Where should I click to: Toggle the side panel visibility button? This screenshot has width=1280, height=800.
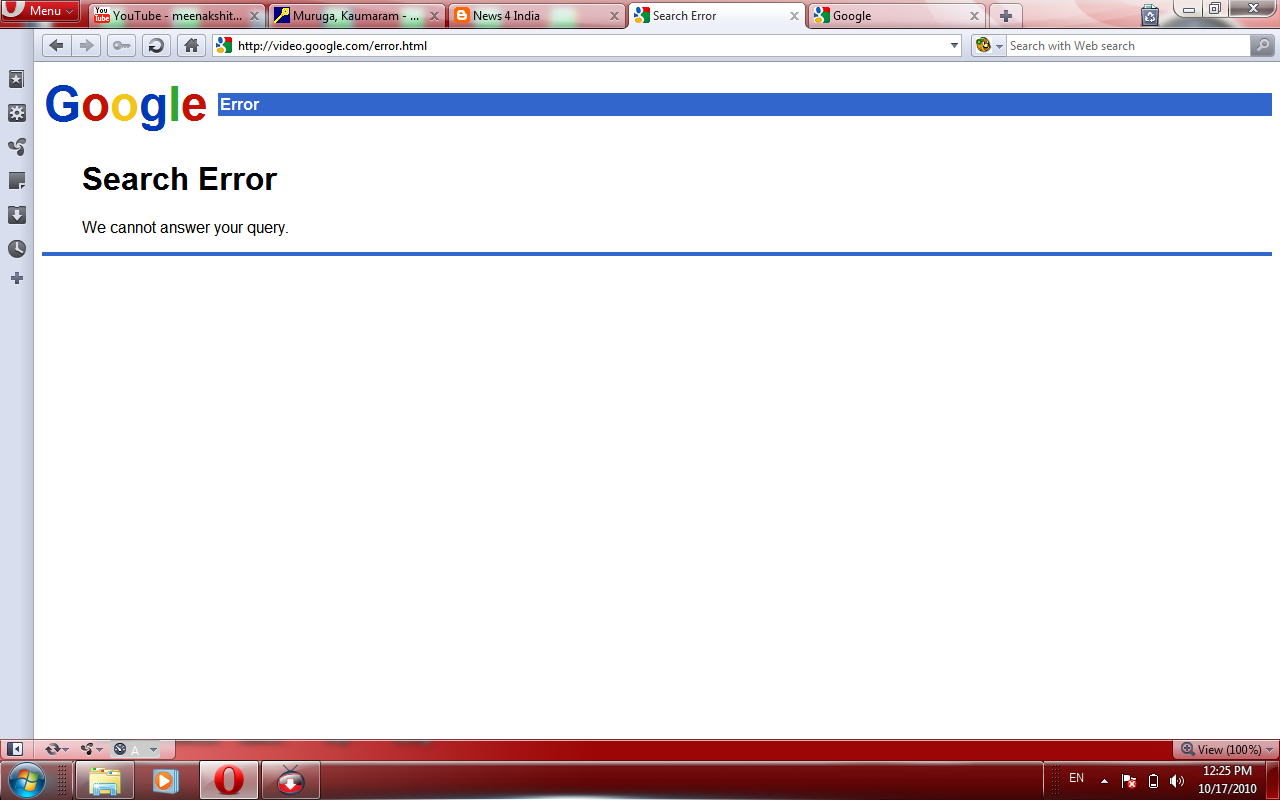[16, 749]
